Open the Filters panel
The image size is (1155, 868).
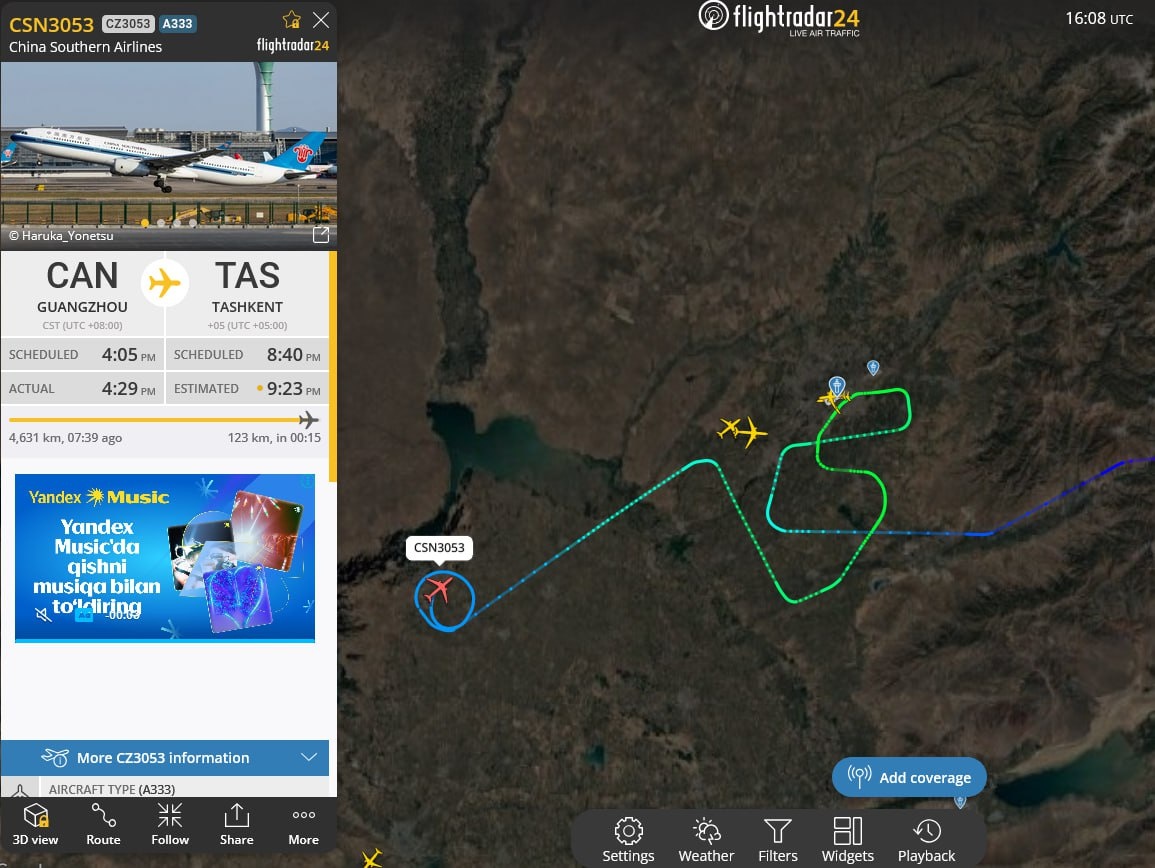[x=778, y=839]
